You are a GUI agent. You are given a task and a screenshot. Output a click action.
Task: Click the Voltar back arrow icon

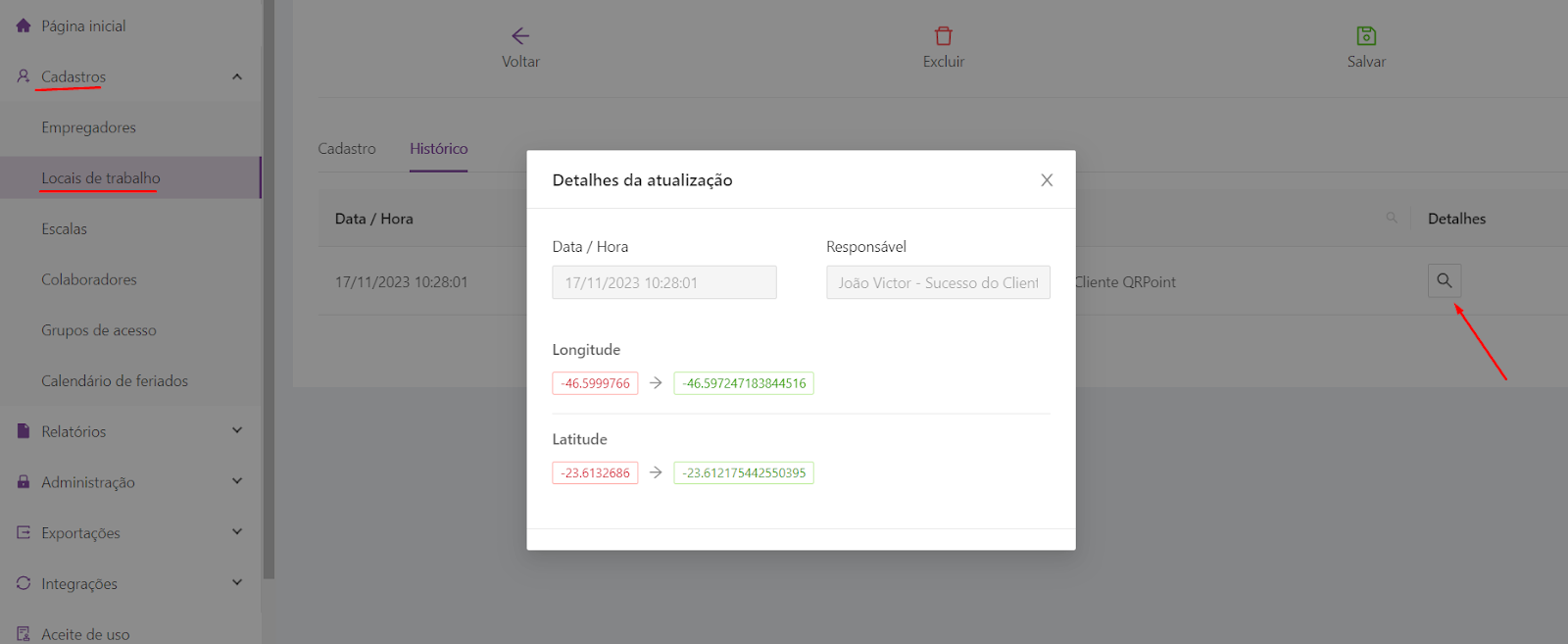click(520, 36)
